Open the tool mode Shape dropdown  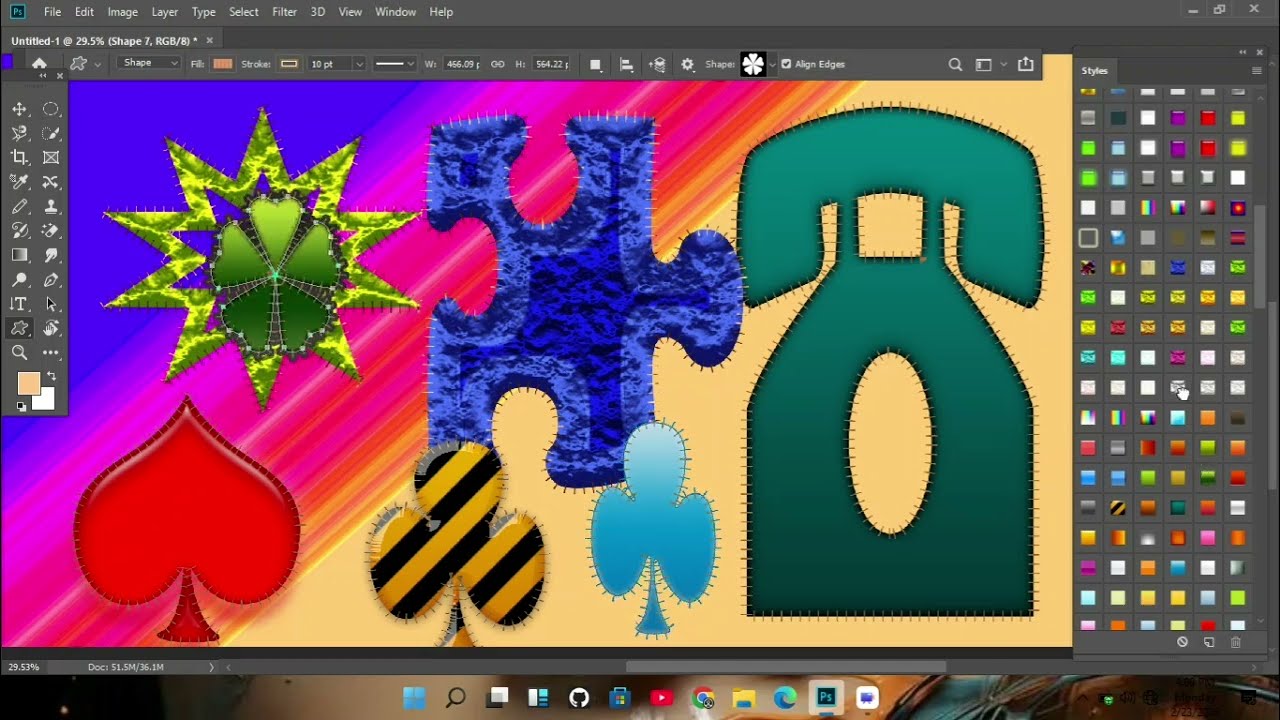[x=151, y=63]
